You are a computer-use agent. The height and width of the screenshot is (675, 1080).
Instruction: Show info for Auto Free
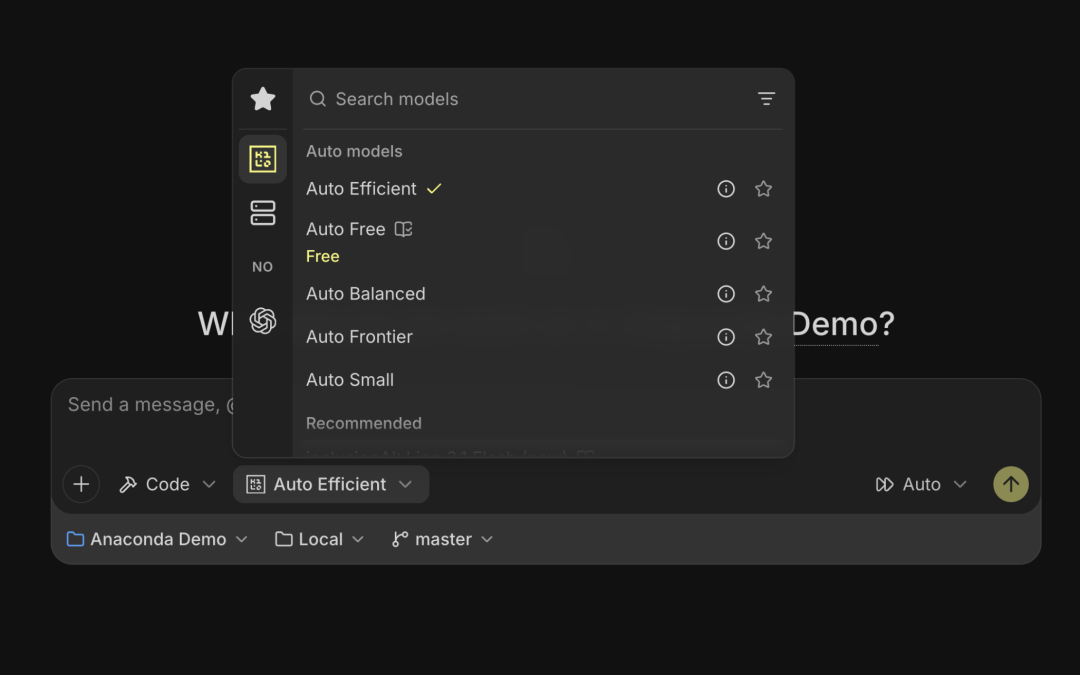click(726, 241)
